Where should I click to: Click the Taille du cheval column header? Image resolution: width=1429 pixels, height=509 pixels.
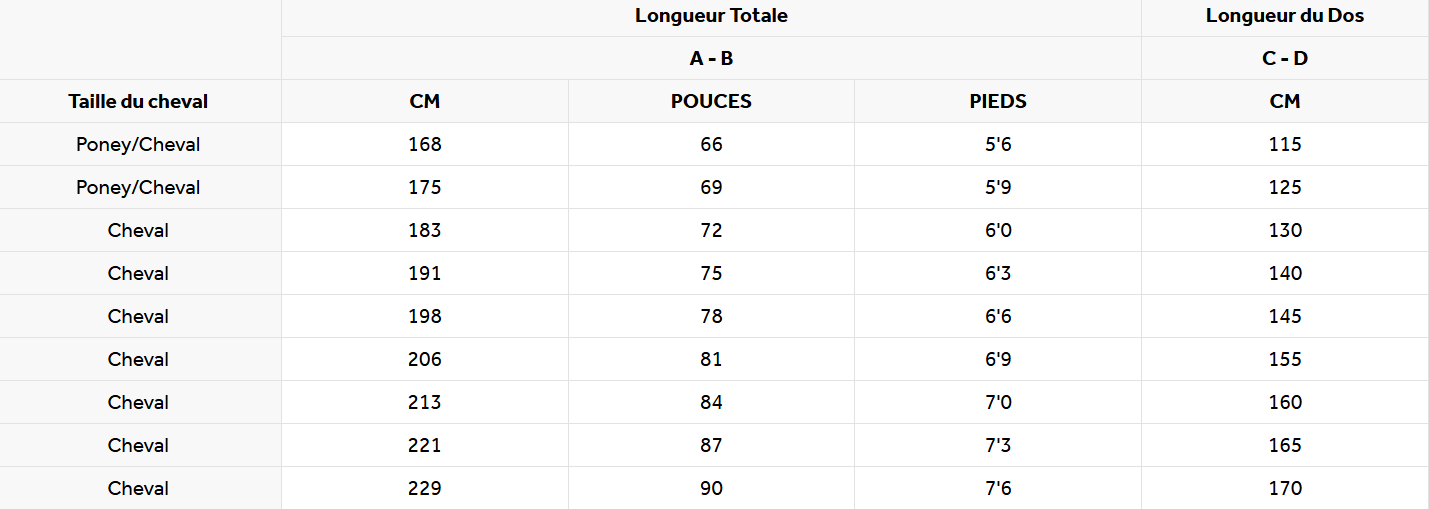[139, 101]
